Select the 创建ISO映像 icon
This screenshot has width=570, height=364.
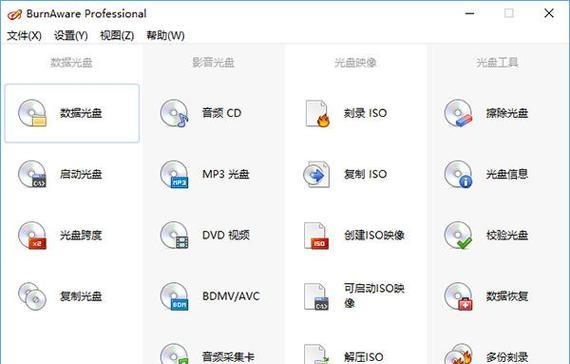[317, 235]
